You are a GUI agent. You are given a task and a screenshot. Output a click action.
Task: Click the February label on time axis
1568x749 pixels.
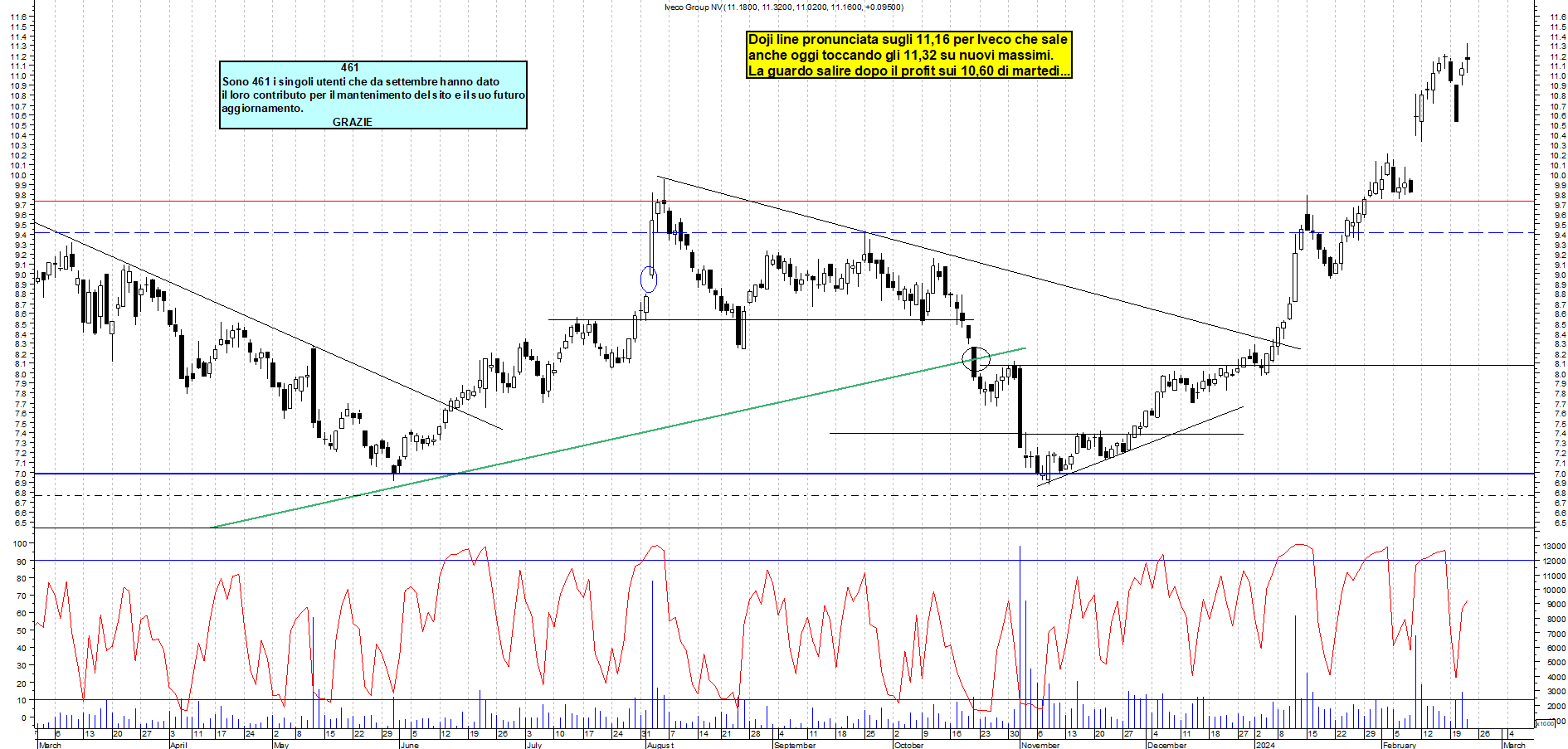click(1400, 745)
